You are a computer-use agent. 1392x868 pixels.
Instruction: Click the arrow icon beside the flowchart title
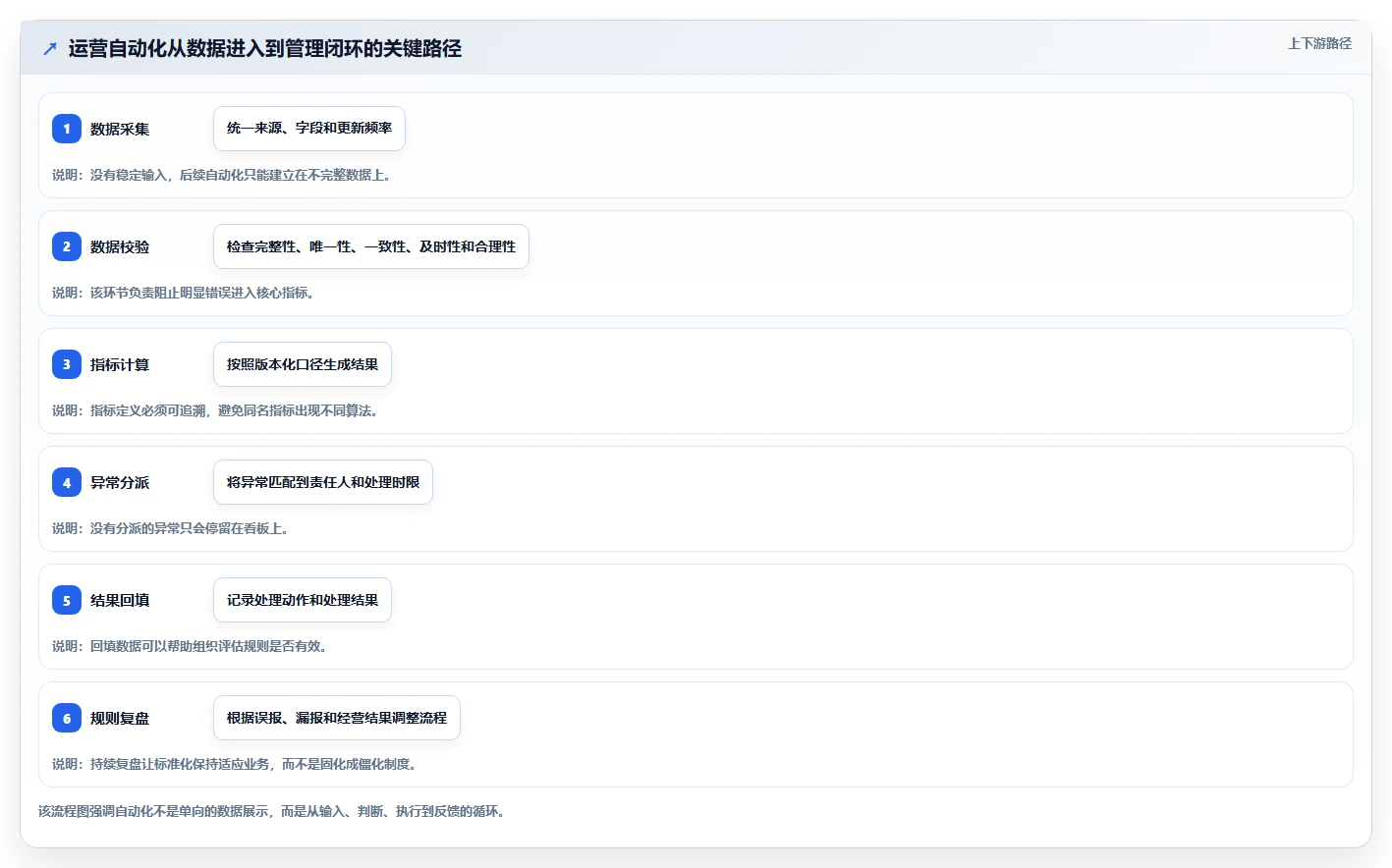[50, 48]
